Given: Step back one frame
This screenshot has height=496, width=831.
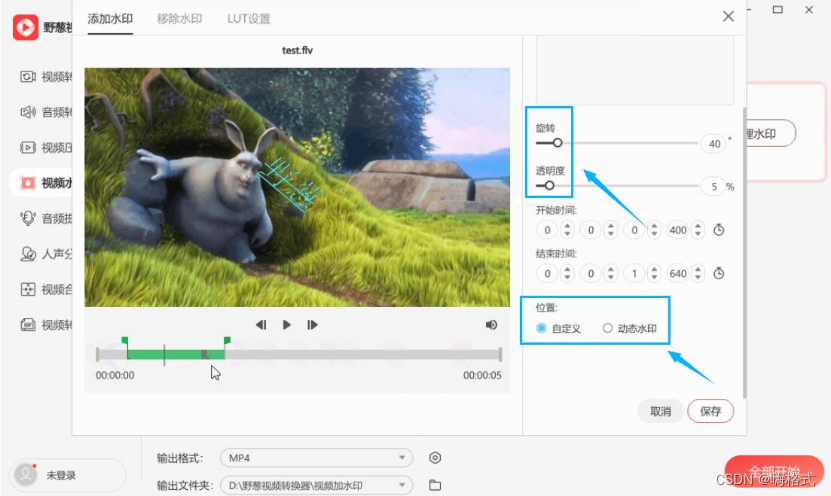Looking at the screenshot, I should click(x=261, y=324).
